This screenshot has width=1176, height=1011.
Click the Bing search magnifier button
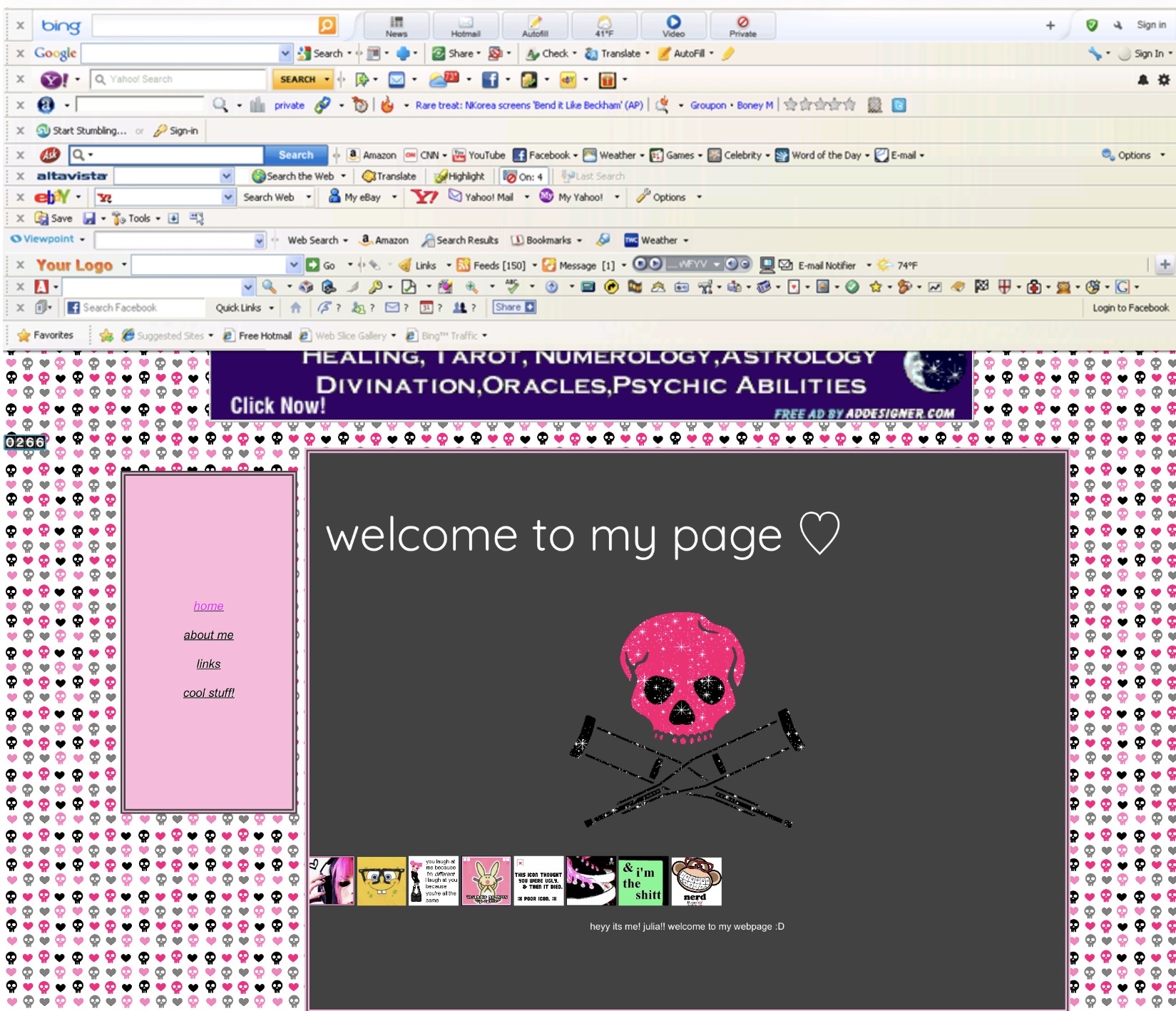tap(327, 26)
